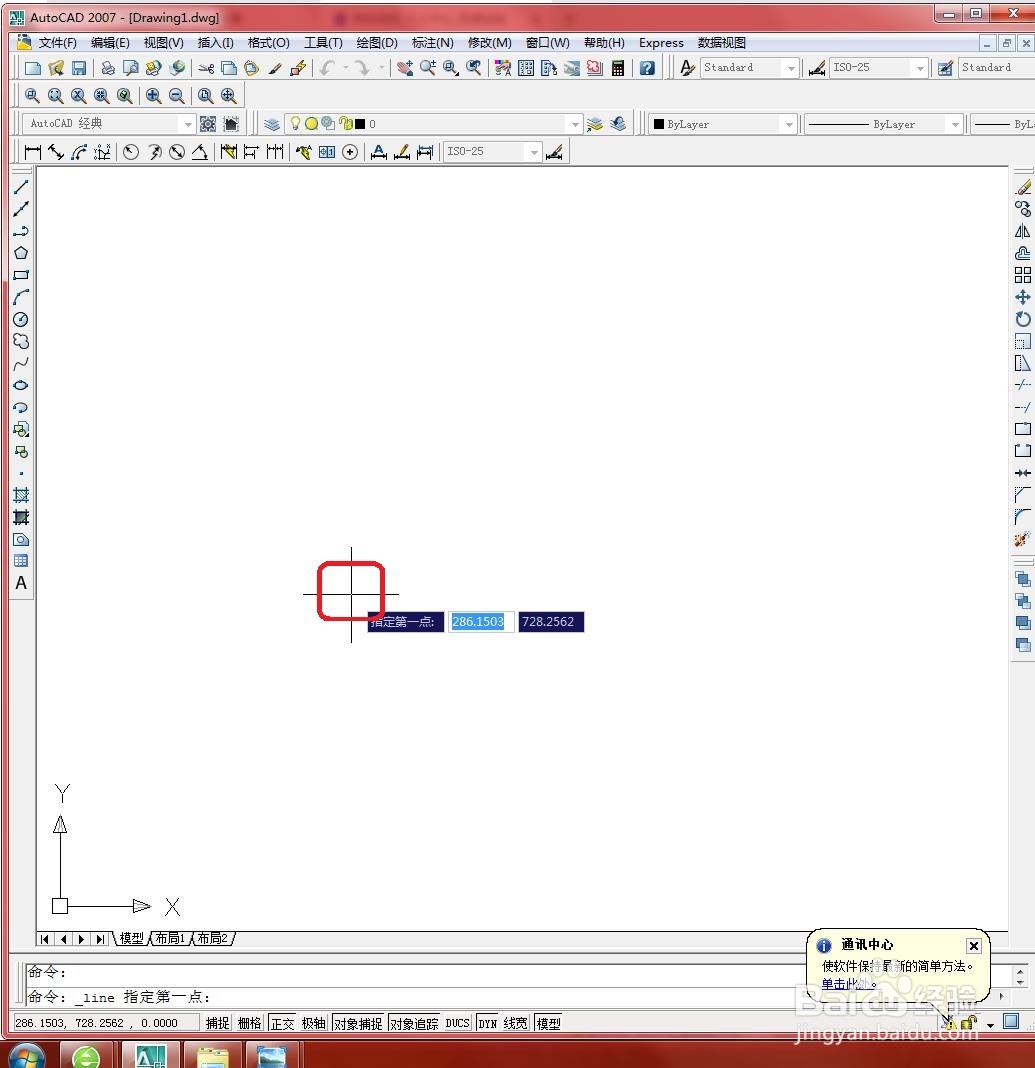Click the last-tab navigation arrow button
This screenshot has height=1068, width=1035.
[100, 939]
